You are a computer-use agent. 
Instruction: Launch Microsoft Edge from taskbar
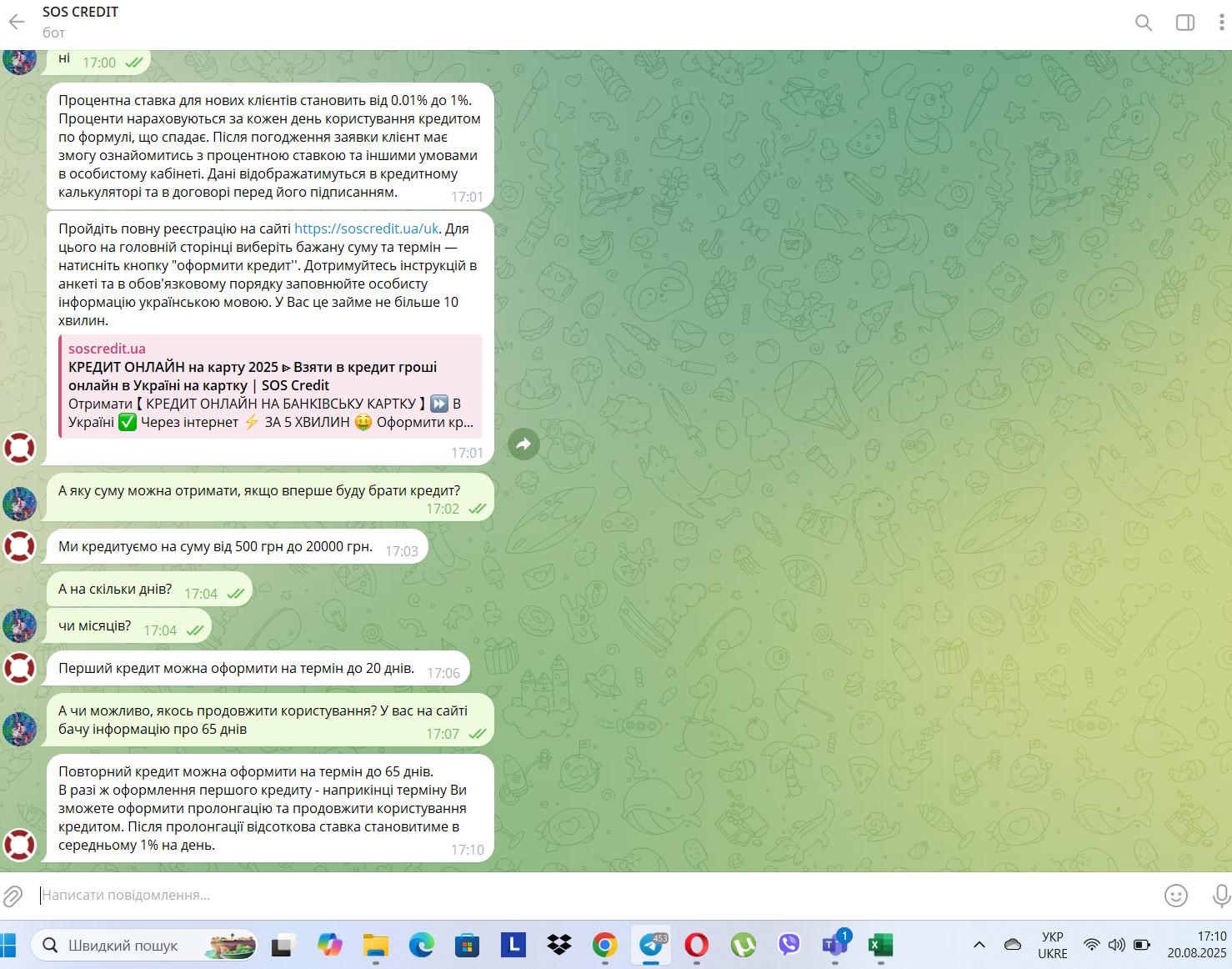[422, 945]
